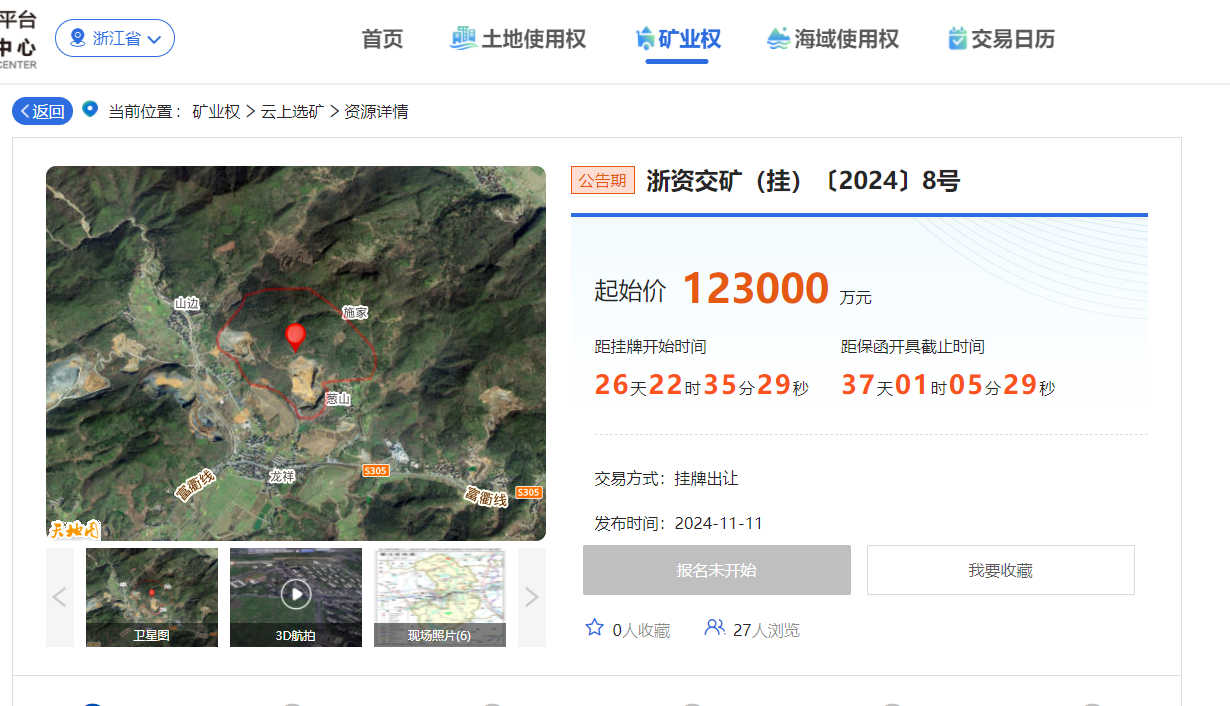Click the 返回 back button

(x=42, y=111)
